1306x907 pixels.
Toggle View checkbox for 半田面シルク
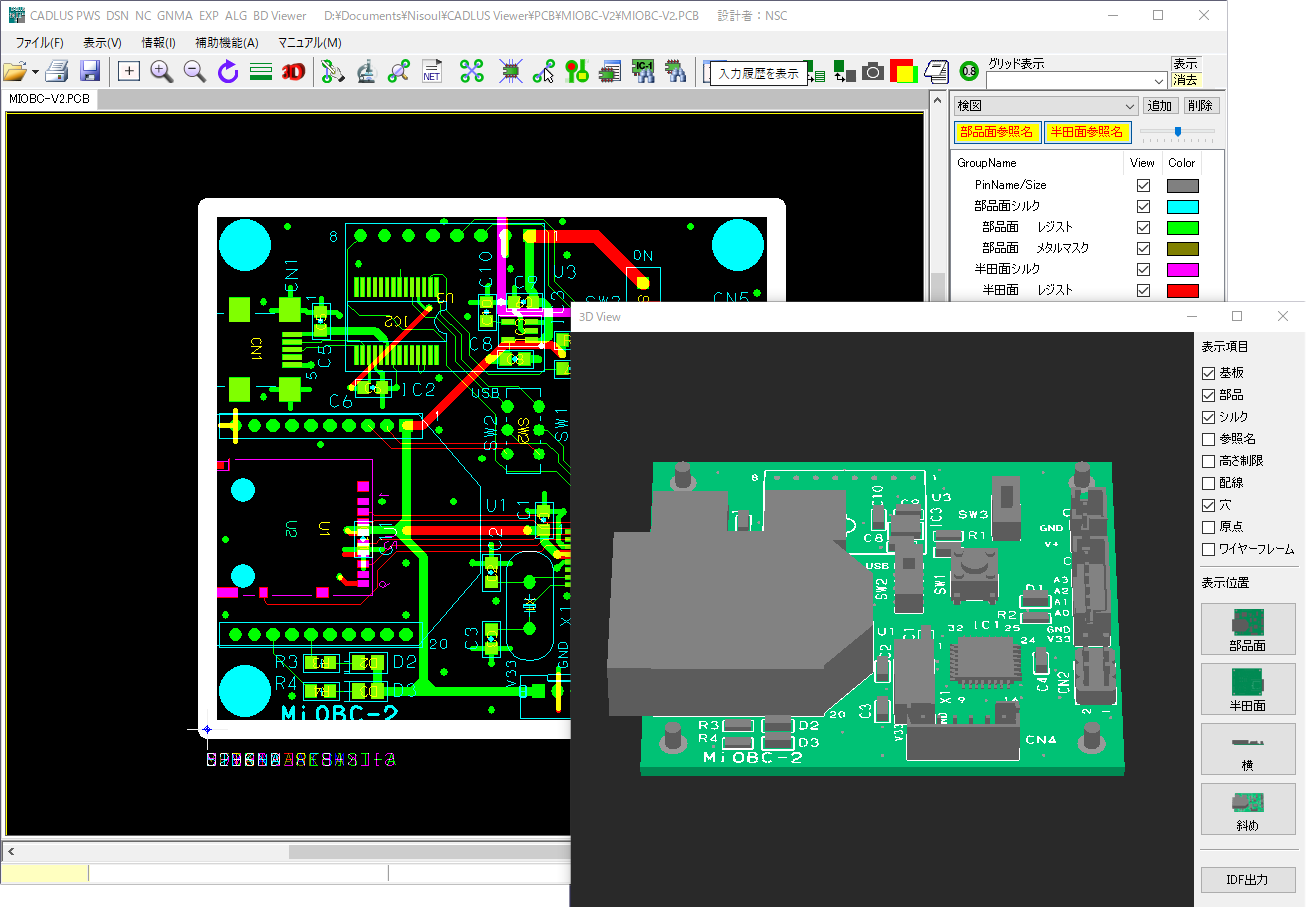1143,269
